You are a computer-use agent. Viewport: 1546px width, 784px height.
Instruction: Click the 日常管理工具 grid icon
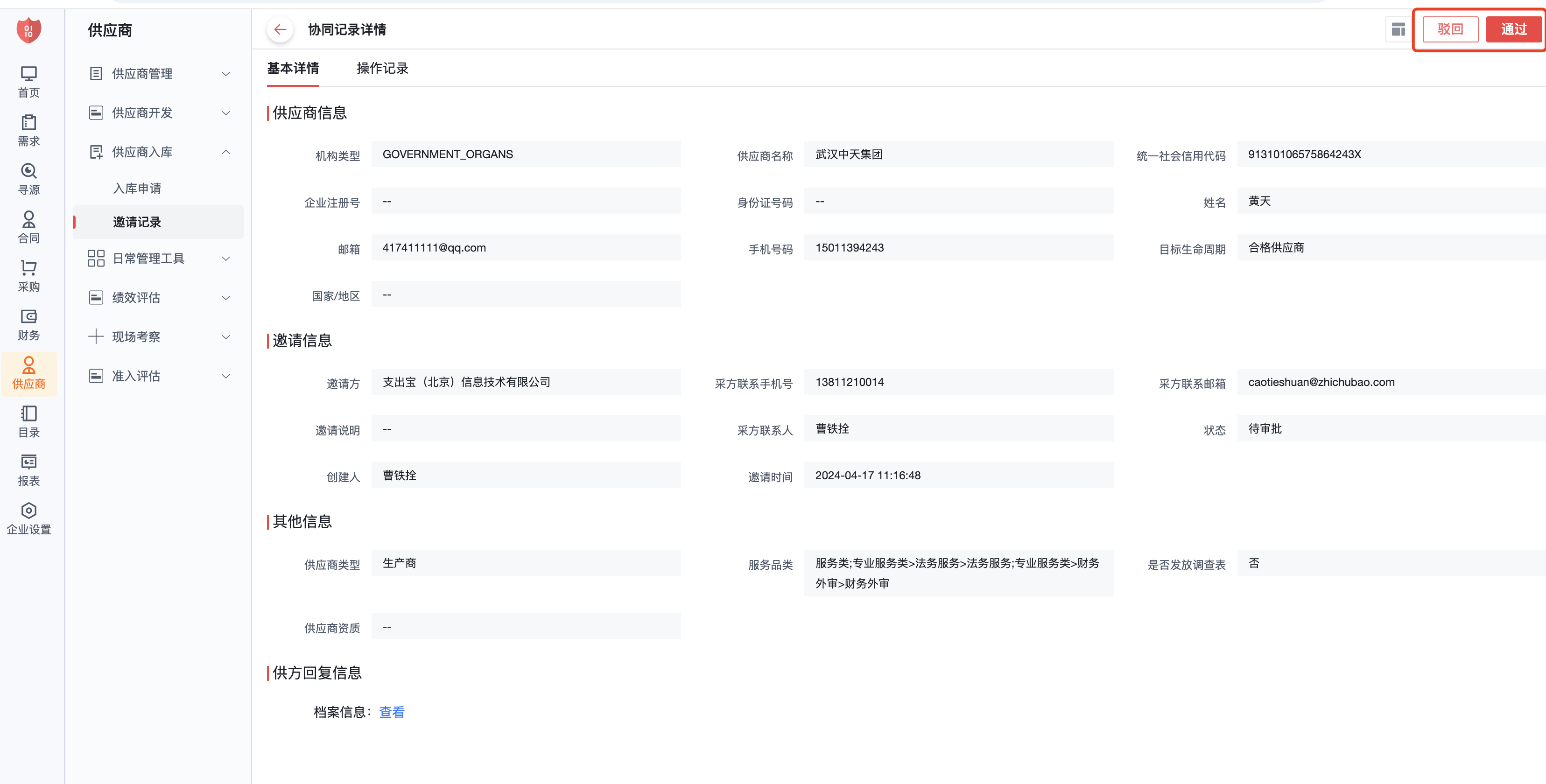[96, 259]
